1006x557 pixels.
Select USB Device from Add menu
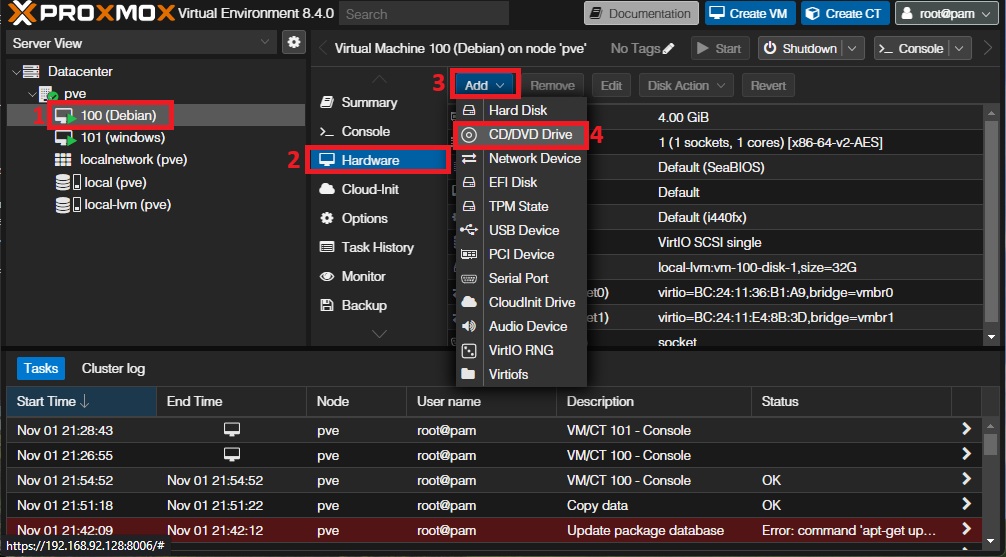tap(522, 230)
